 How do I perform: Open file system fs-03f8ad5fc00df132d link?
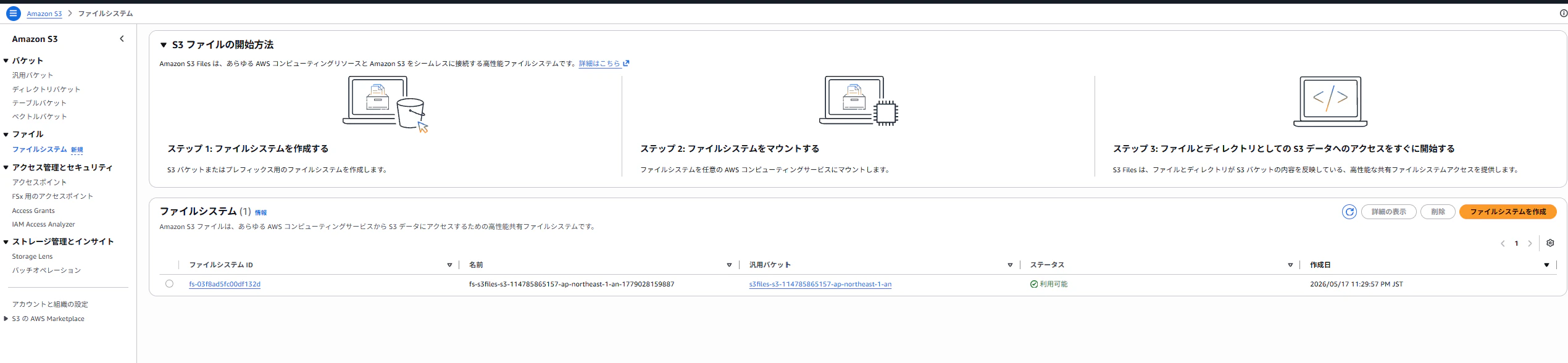[225, 285]
